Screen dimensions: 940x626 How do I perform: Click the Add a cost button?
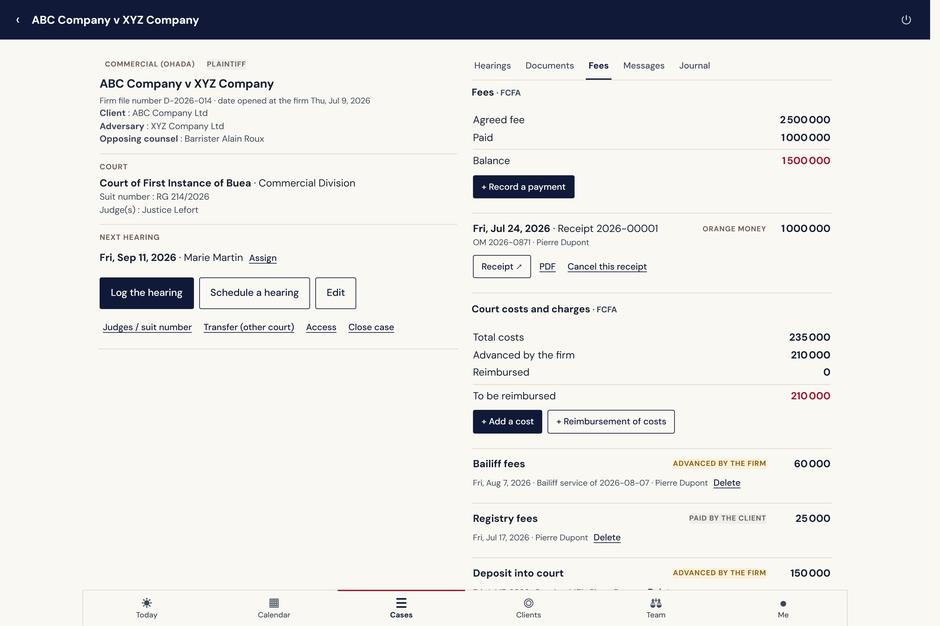[507, 422]
